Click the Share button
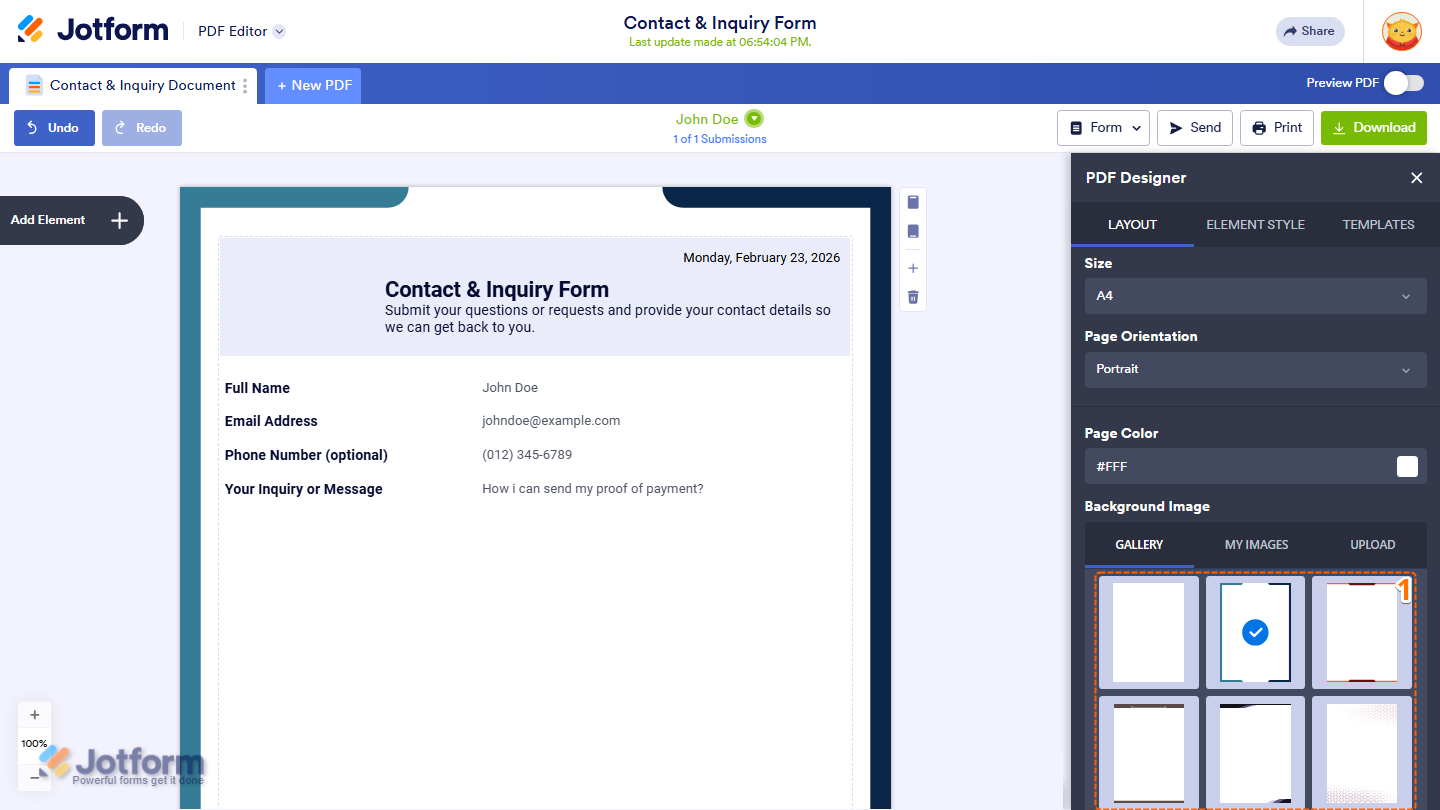The width and height of the screenshot is (1440, 810). [1310, 31]
